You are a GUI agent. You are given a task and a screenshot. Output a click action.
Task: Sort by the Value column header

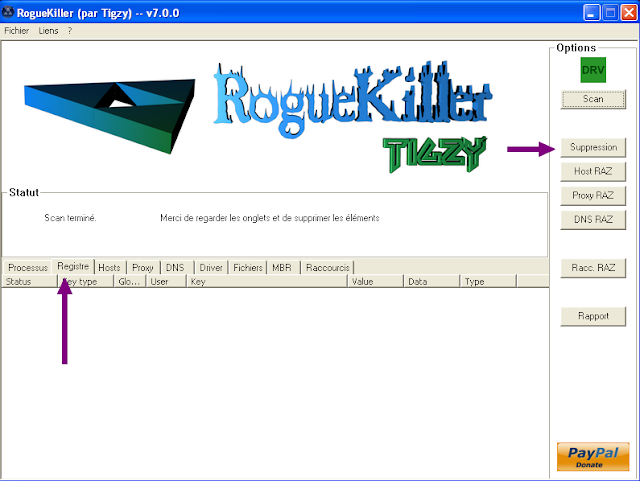[x=376, y=282]
